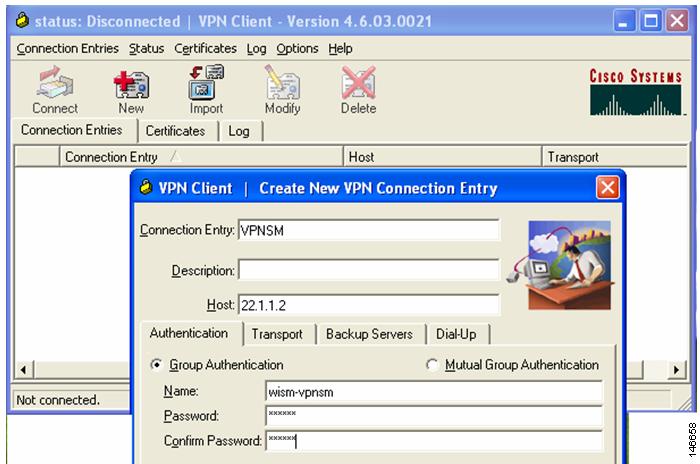Sort by Connection Entry column header

[x=201, y=157]
